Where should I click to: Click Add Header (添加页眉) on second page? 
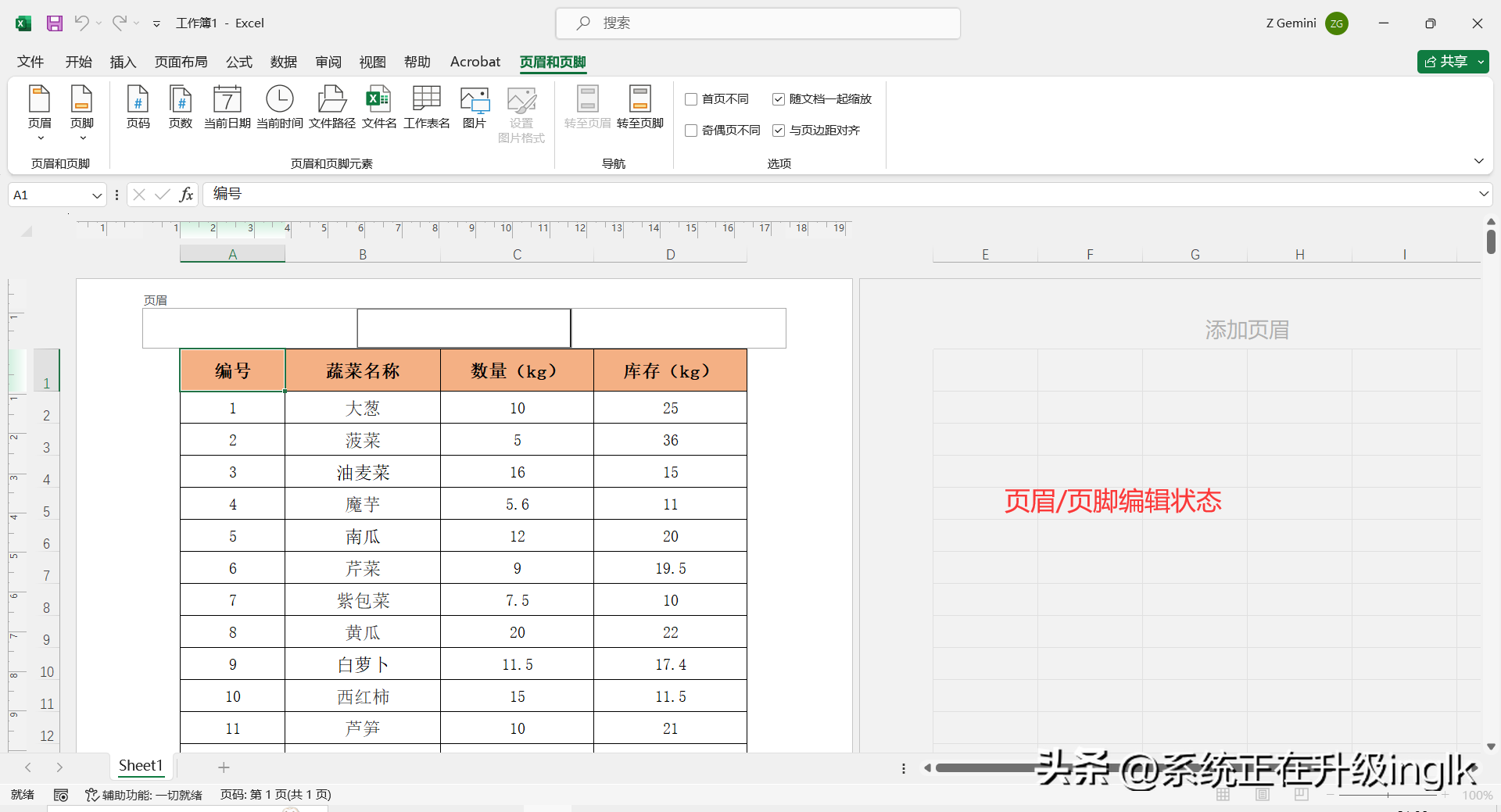click(1247, 330)
